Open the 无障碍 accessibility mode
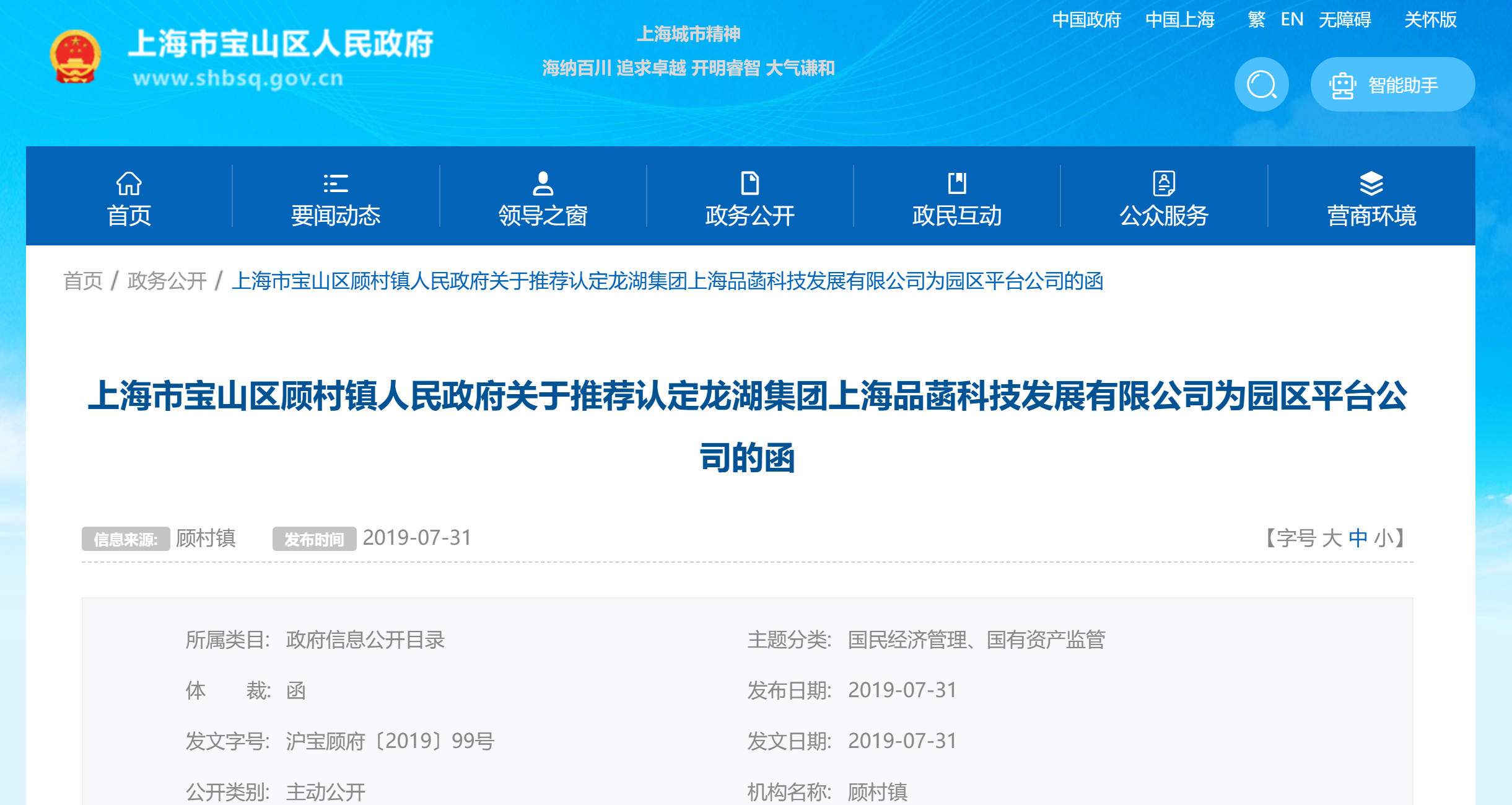This screenshot has width=1512, height=805. pyautogui.click(x=1345, y=20)
